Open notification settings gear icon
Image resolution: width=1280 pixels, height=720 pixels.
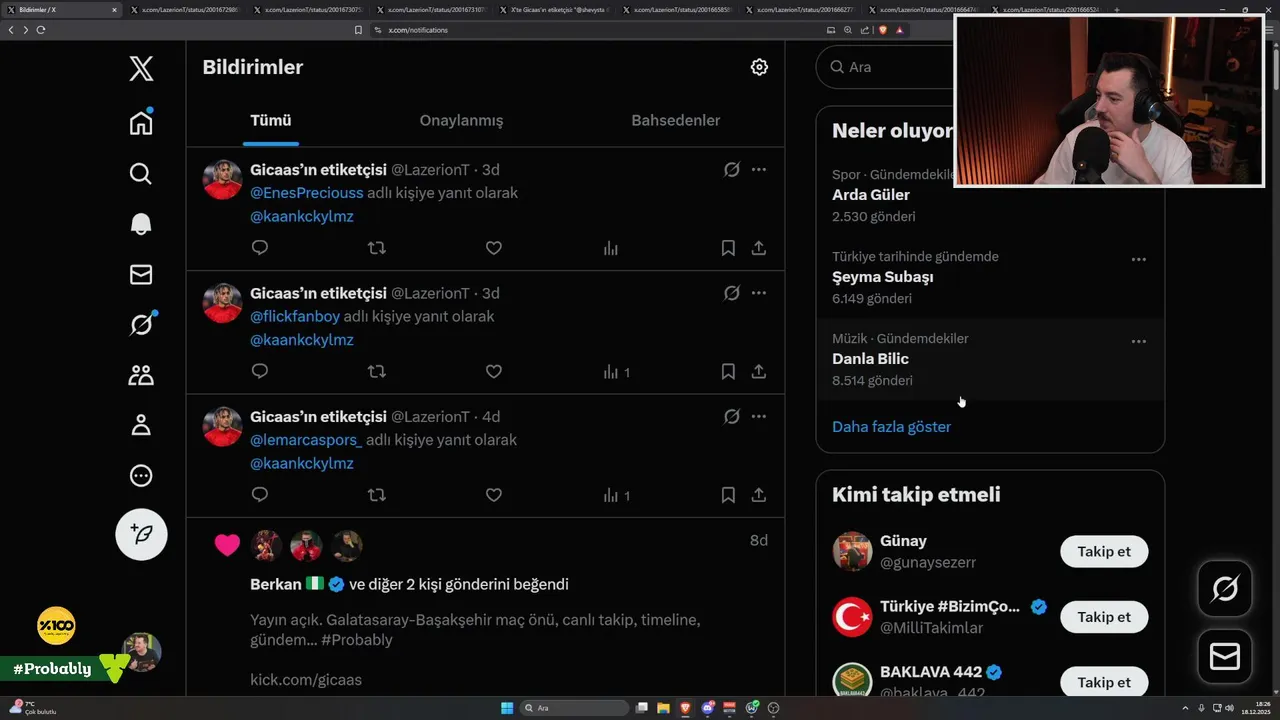[x=759, y=67]
